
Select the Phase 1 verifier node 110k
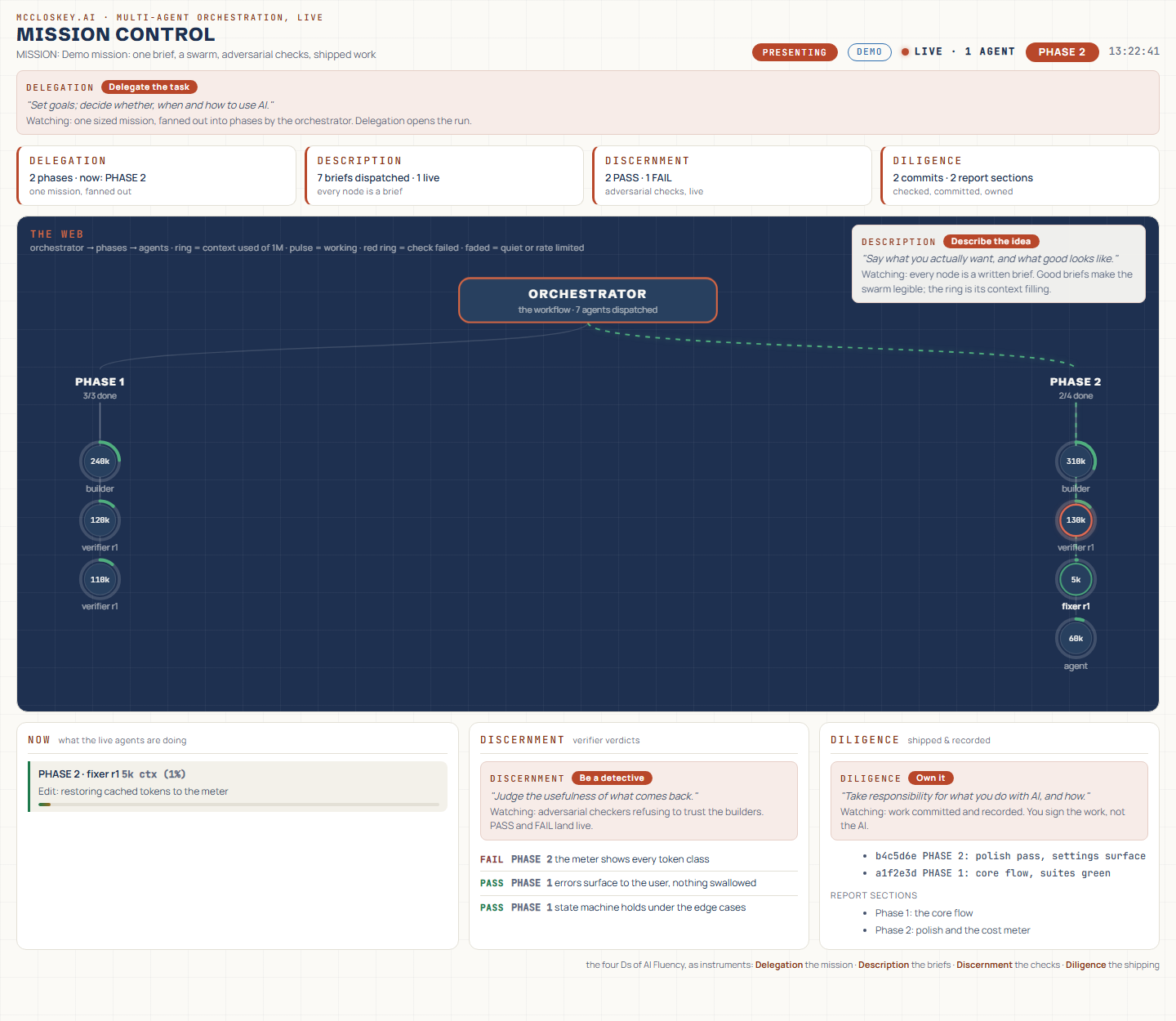pos(100,579)
